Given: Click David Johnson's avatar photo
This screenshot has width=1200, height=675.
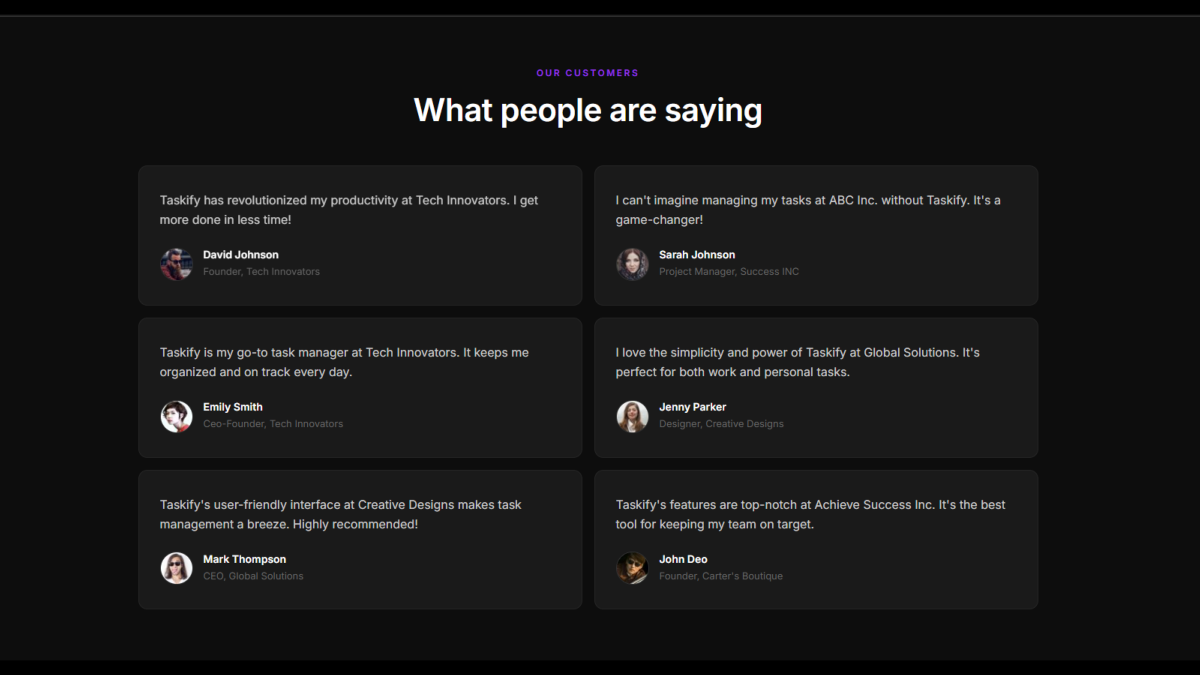Looking at the screenshot, I should [176, 264].
